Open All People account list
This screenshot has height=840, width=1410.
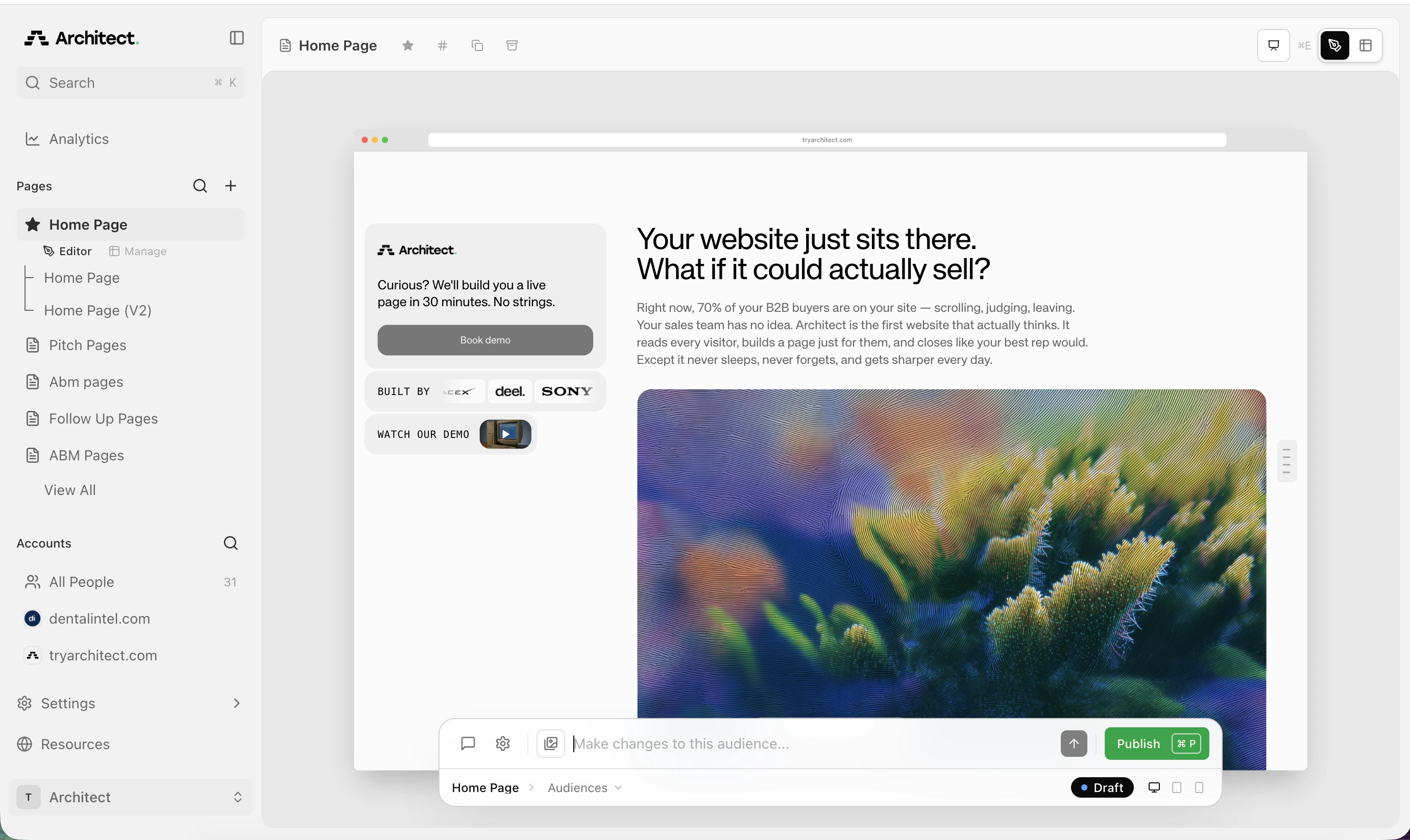(130, 582)
